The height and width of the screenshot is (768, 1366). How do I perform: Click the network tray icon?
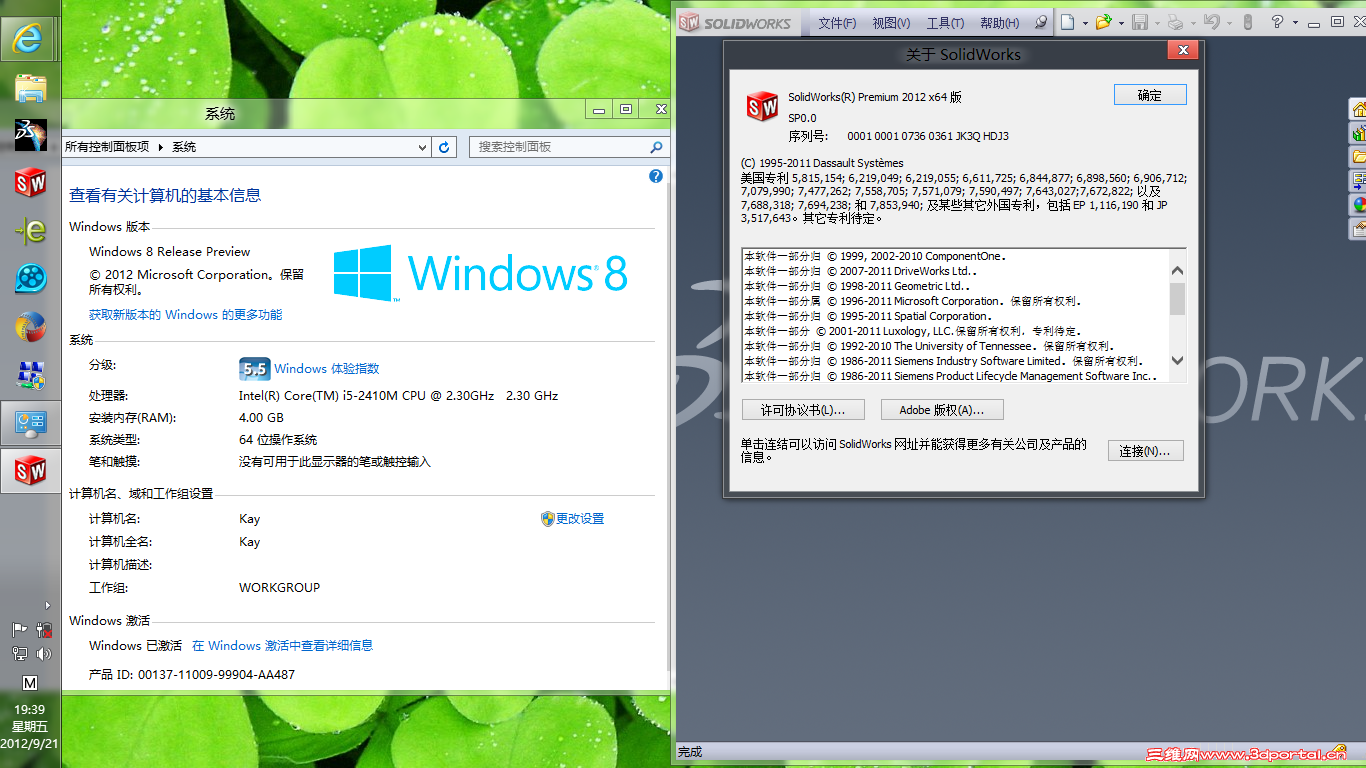click(x=19, y=654)
